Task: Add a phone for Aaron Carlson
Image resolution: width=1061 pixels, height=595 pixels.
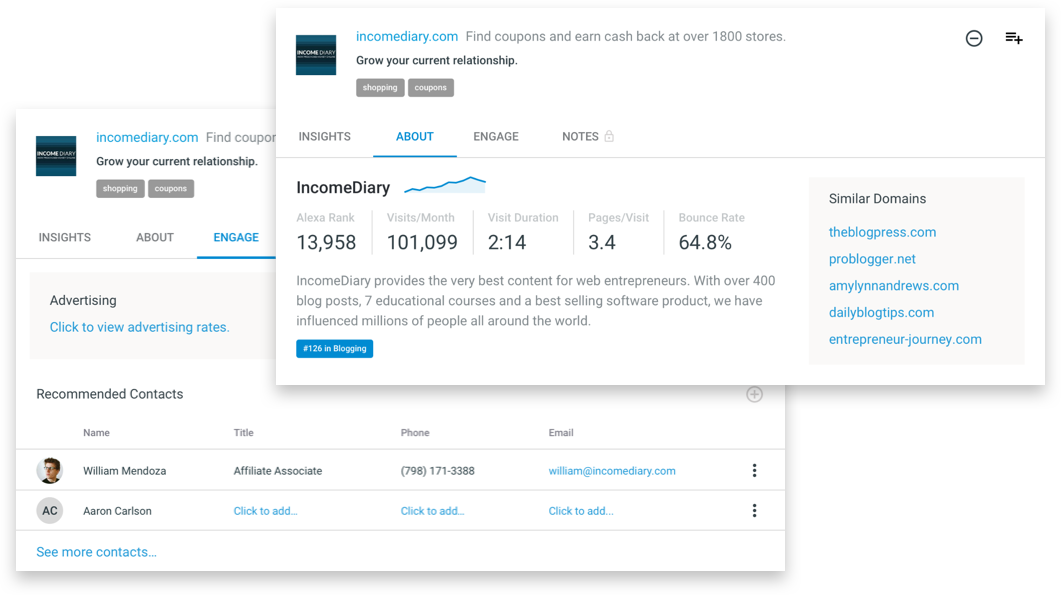Action: point(432,511)
